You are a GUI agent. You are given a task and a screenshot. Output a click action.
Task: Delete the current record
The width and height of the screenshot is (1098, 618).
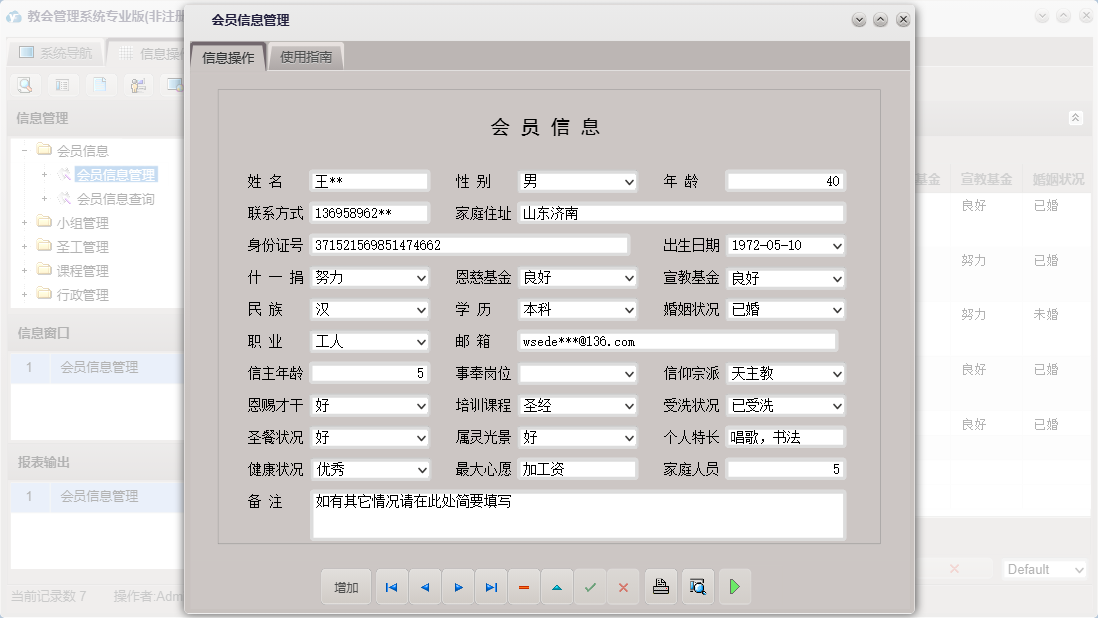point(523,587)
